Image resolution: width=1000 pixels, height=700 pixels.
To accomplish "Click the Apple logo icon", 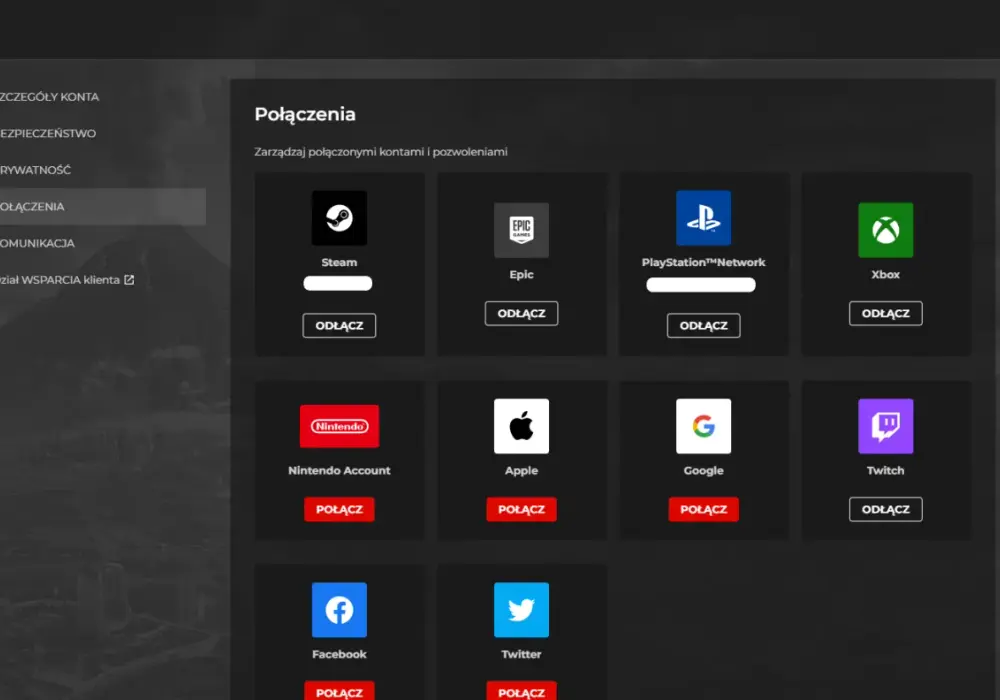I will [521, 427].
